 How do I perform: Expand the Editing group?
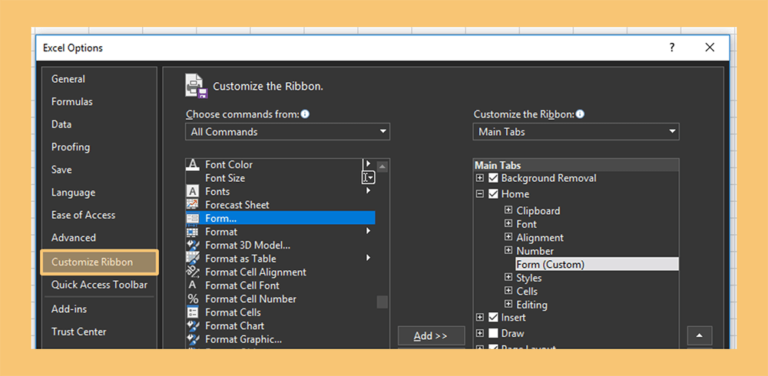tap(508, 305)
